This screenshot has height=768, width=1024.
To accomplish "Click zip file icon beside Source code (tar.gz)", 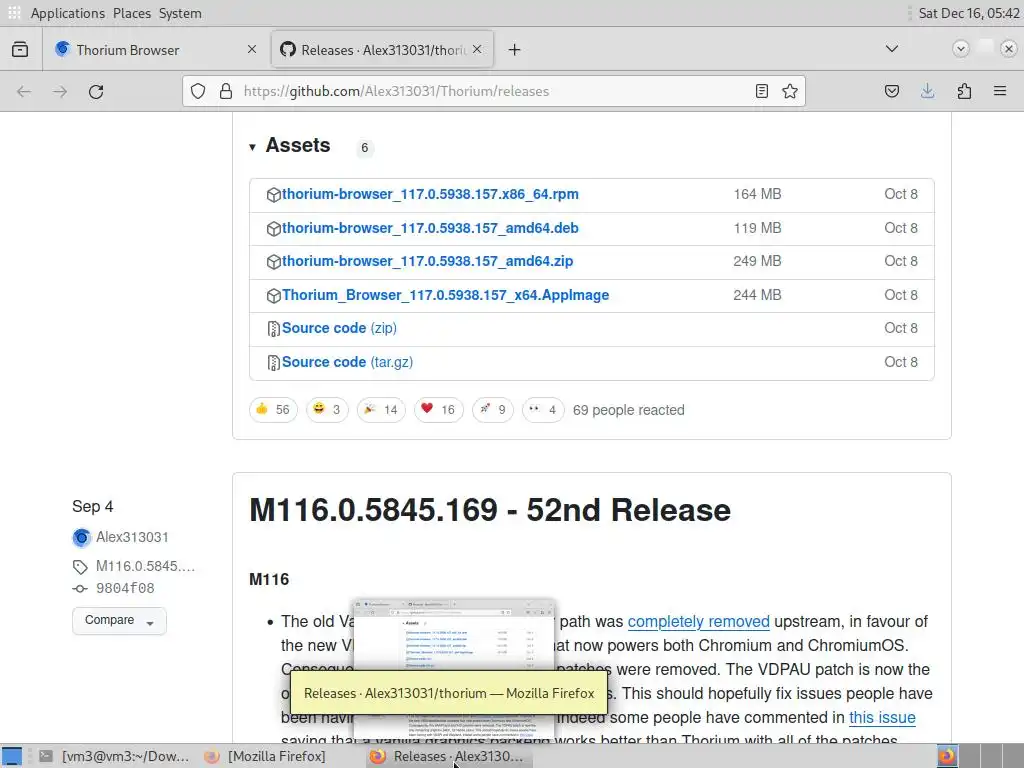I will 274,362.
